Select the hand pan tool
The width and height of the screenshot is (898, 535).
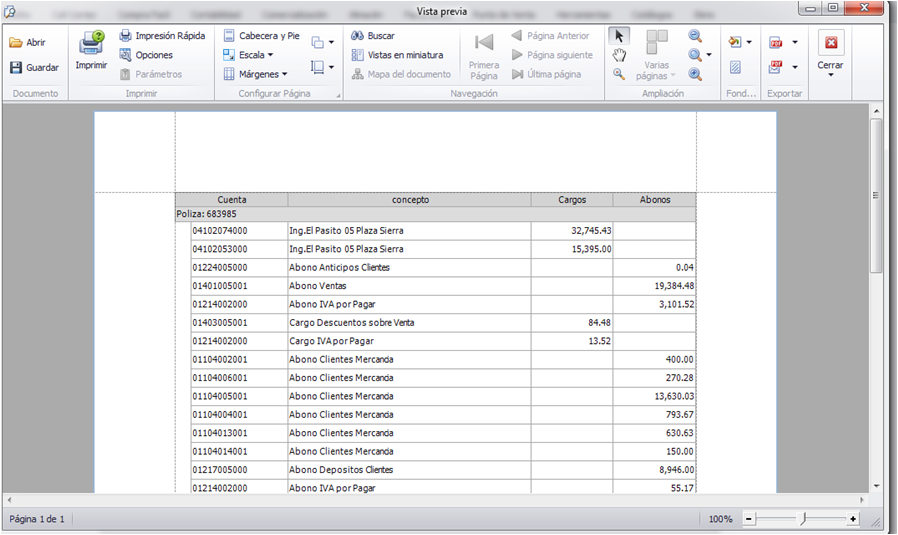coord(619,56)
